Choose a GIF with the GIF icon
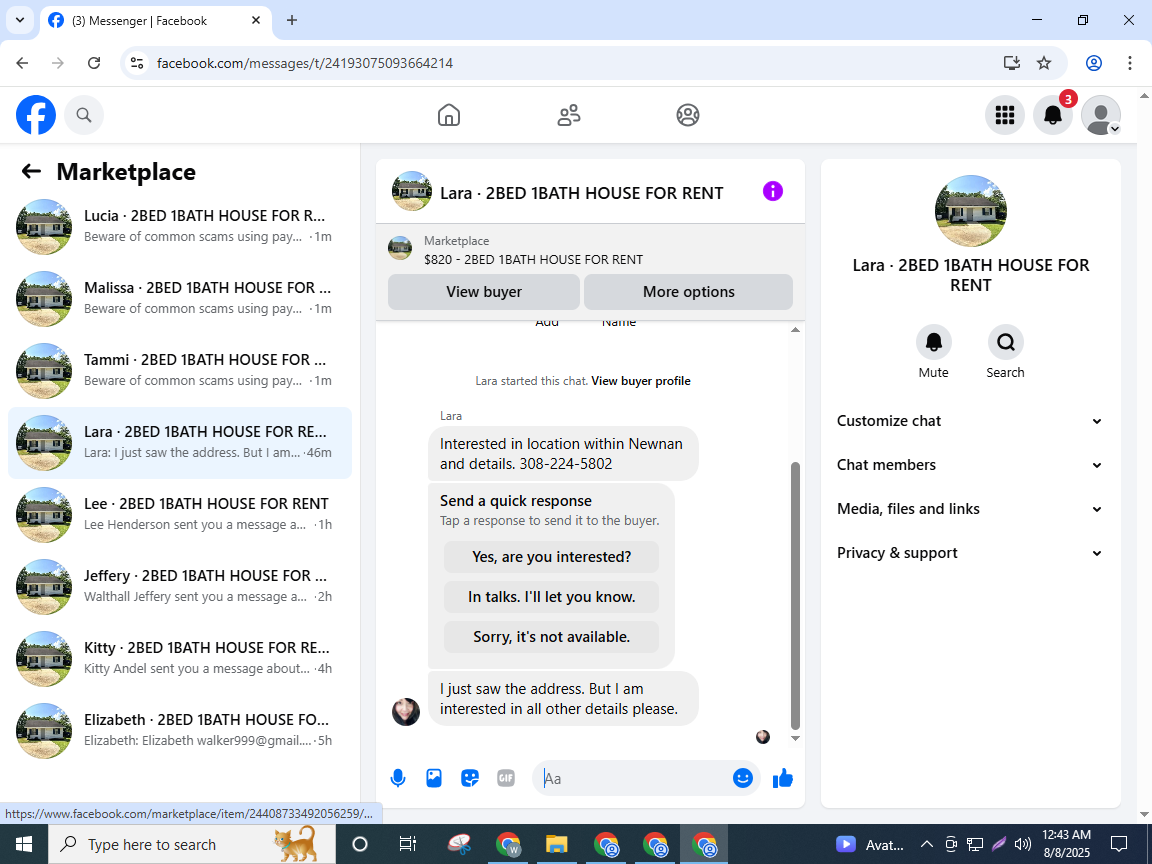1152x864 pixels. point(505,778)
